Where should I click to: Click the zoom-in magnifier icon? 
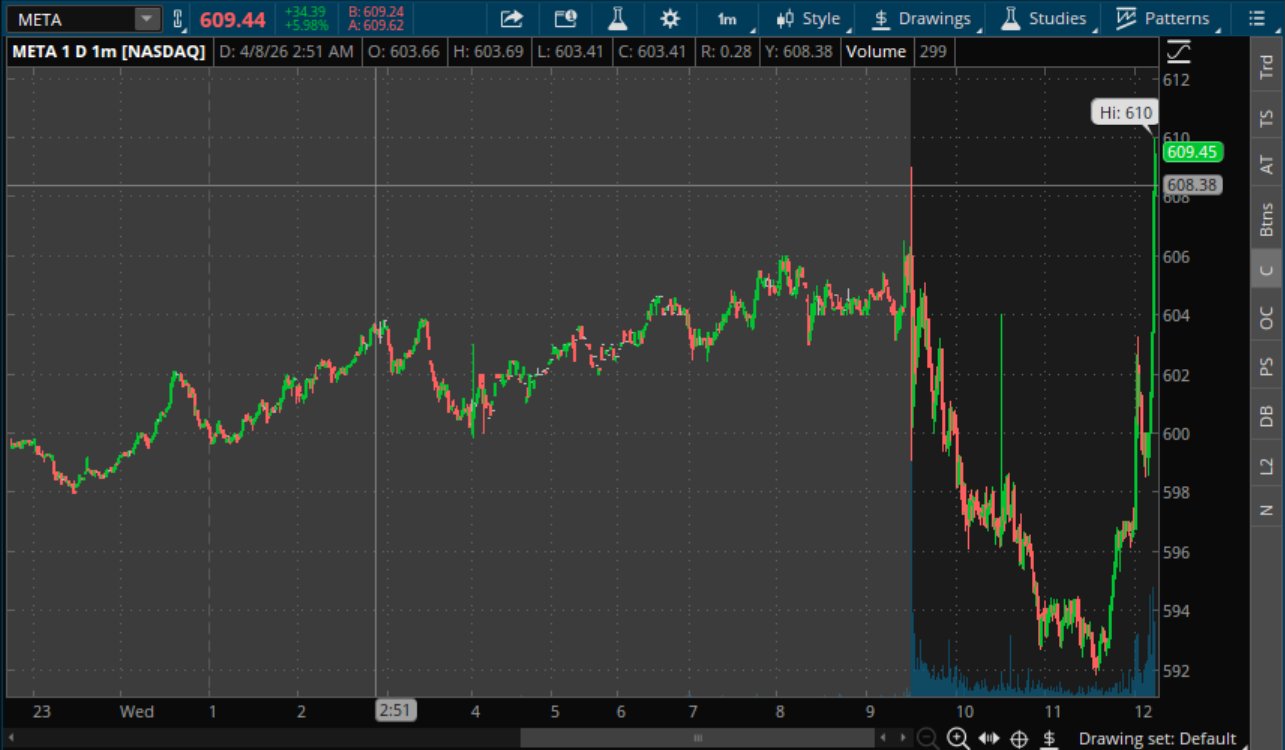(958, 739)
